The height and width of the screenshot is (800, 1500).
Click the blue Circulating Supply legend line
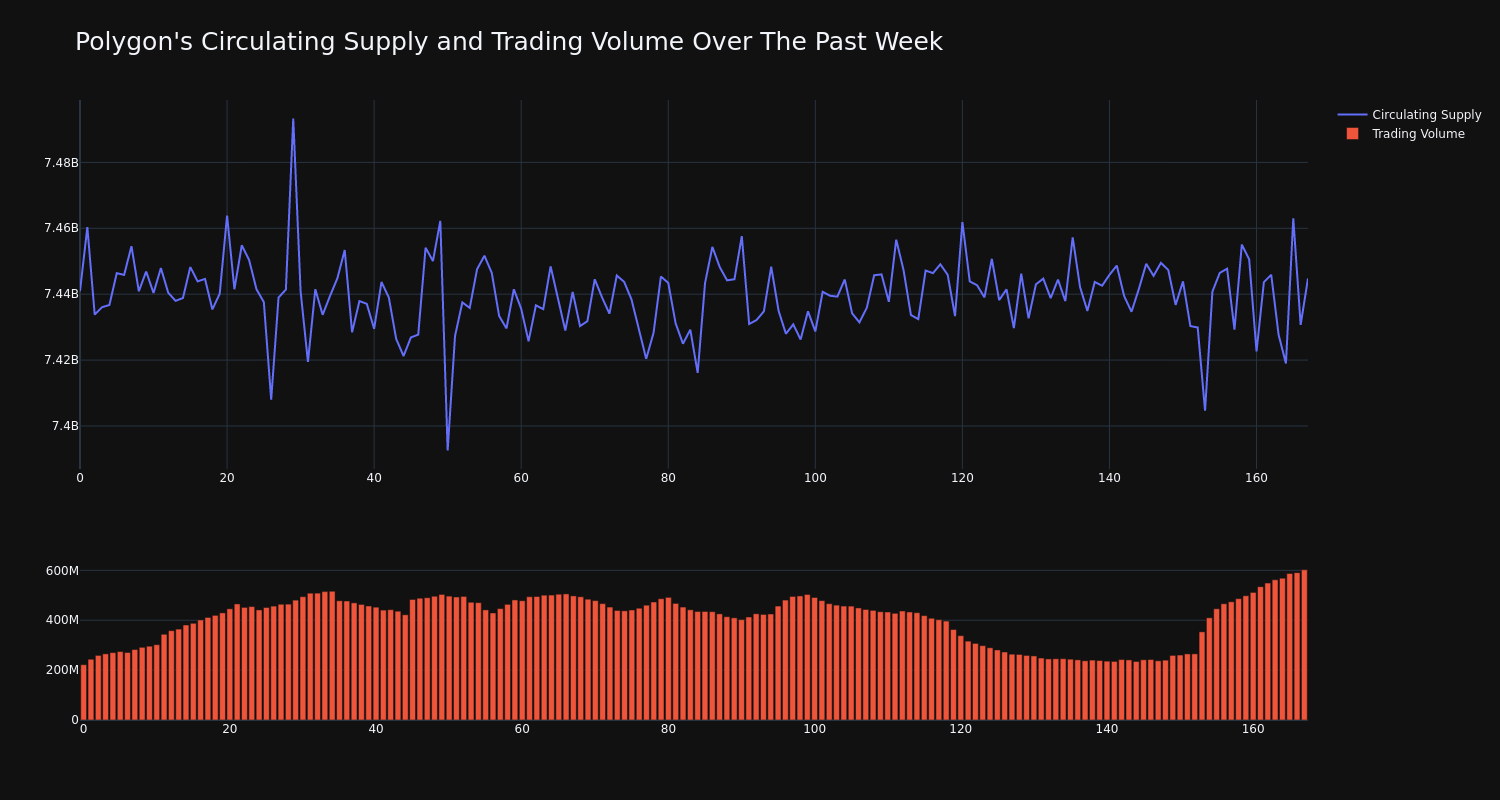(x=1352, y=115)
